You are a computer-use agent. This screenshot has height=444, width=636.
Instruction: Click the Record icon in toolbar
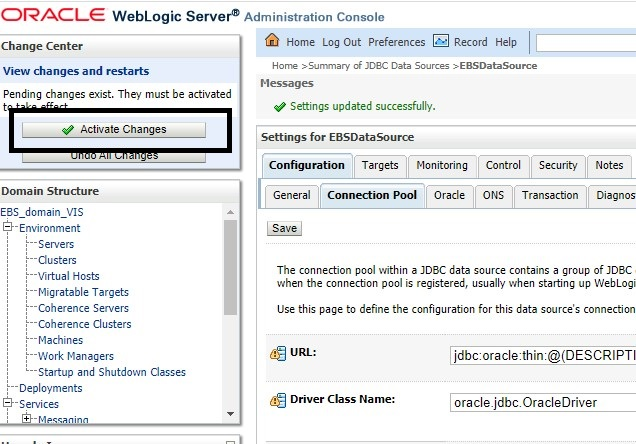(x=441, y=42)
